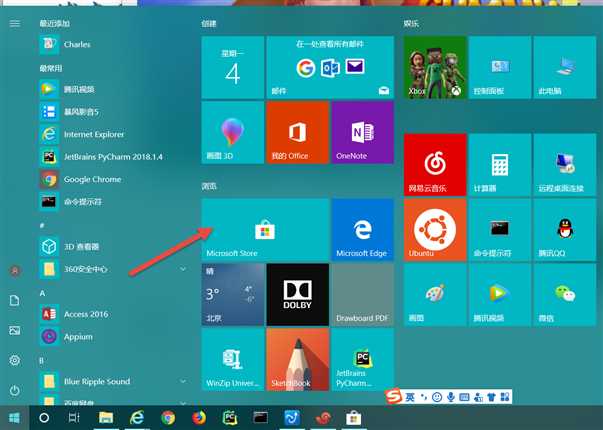Open Sogou soft keyboard icon
Image resolution: width=603 pixels, height=430 pixels.
pos(464,397)
